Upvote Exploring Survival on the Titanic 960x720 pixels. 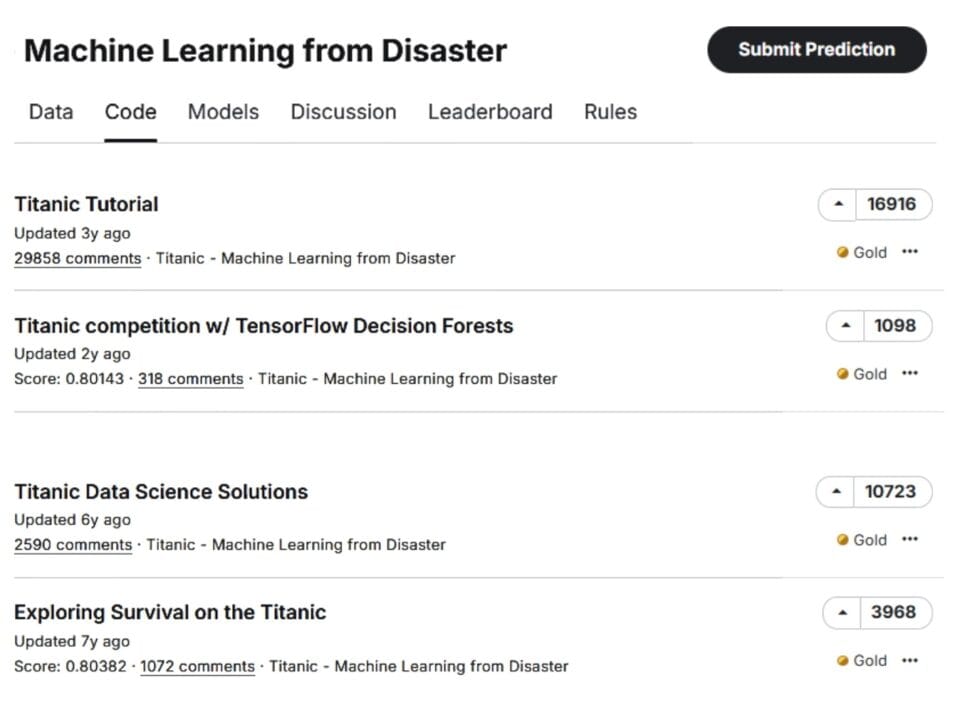(842, 612)
